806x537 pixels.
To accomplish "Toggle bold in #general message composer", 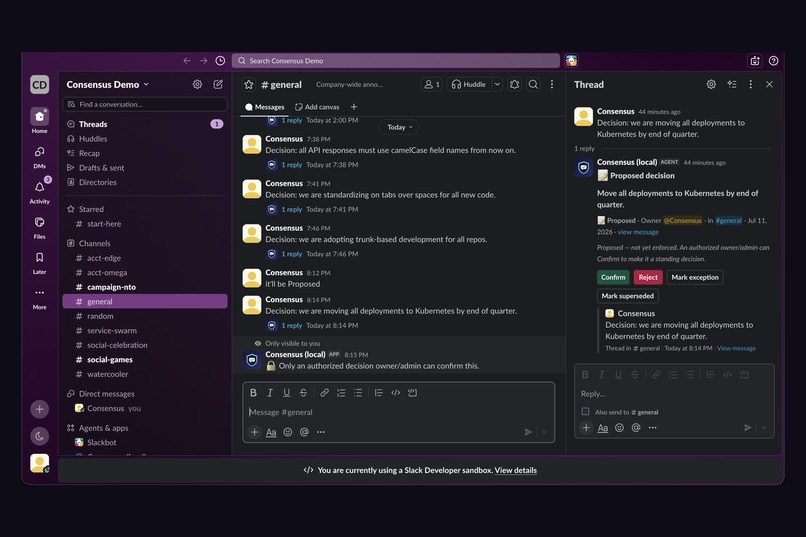I will pos(253,393).
